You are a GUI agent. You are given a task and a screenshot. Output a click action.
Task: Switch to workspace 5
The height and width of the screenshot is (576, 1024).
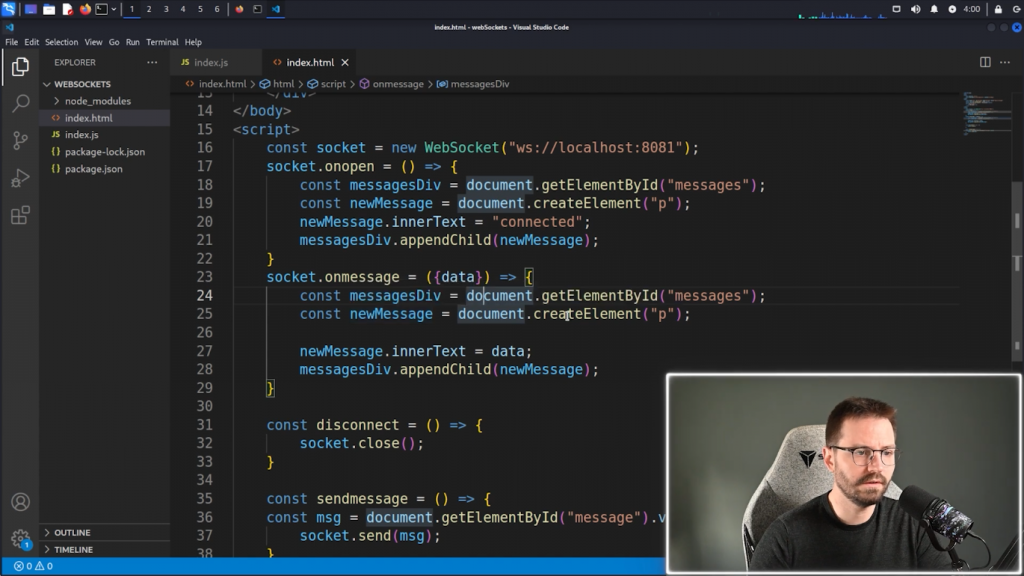tap(200, 9)
